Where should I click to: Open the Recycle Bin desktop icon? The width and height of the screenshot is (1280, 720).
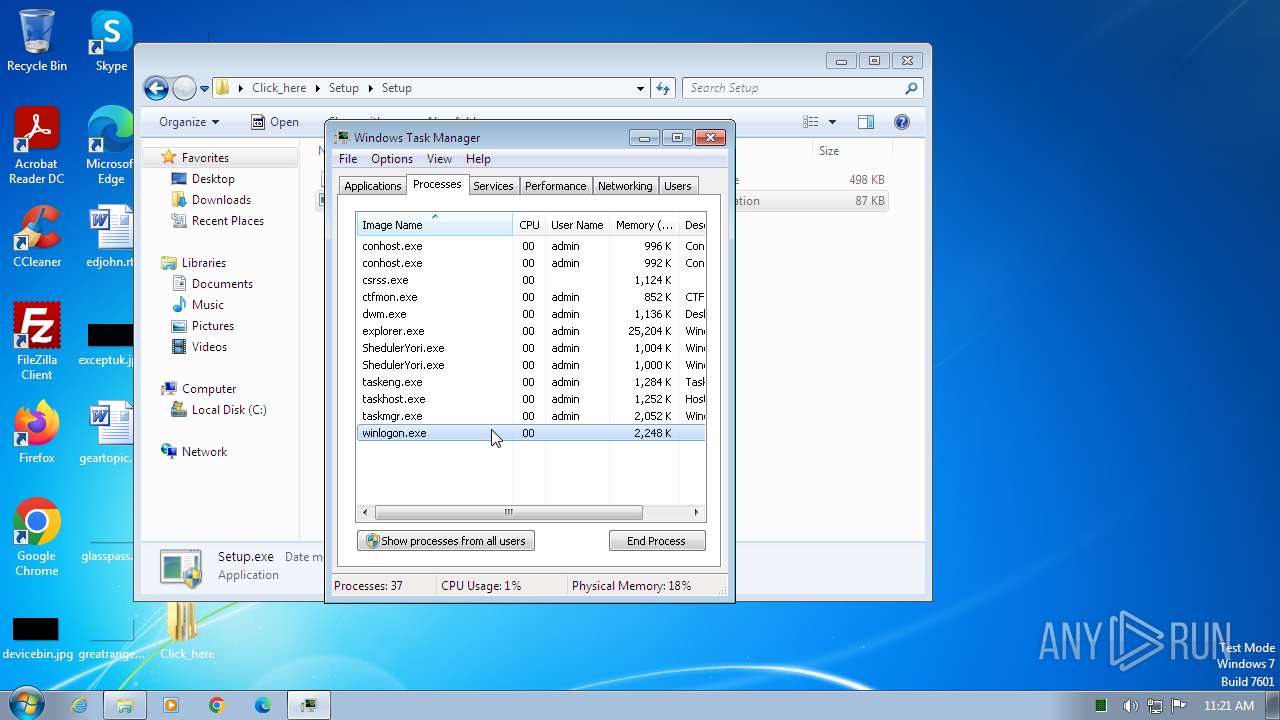coord(37,40)
